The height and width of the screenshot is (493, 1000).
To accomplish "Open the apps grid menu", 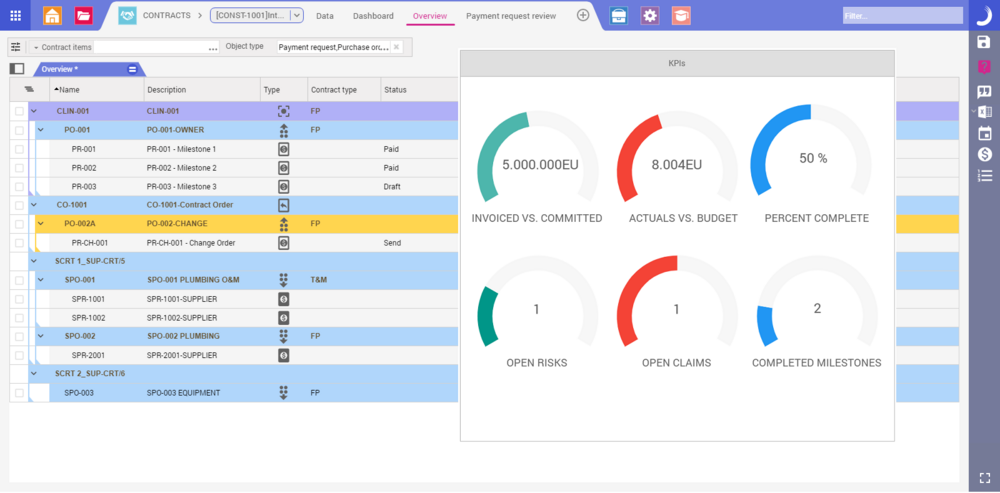I will tap(15, 15).
